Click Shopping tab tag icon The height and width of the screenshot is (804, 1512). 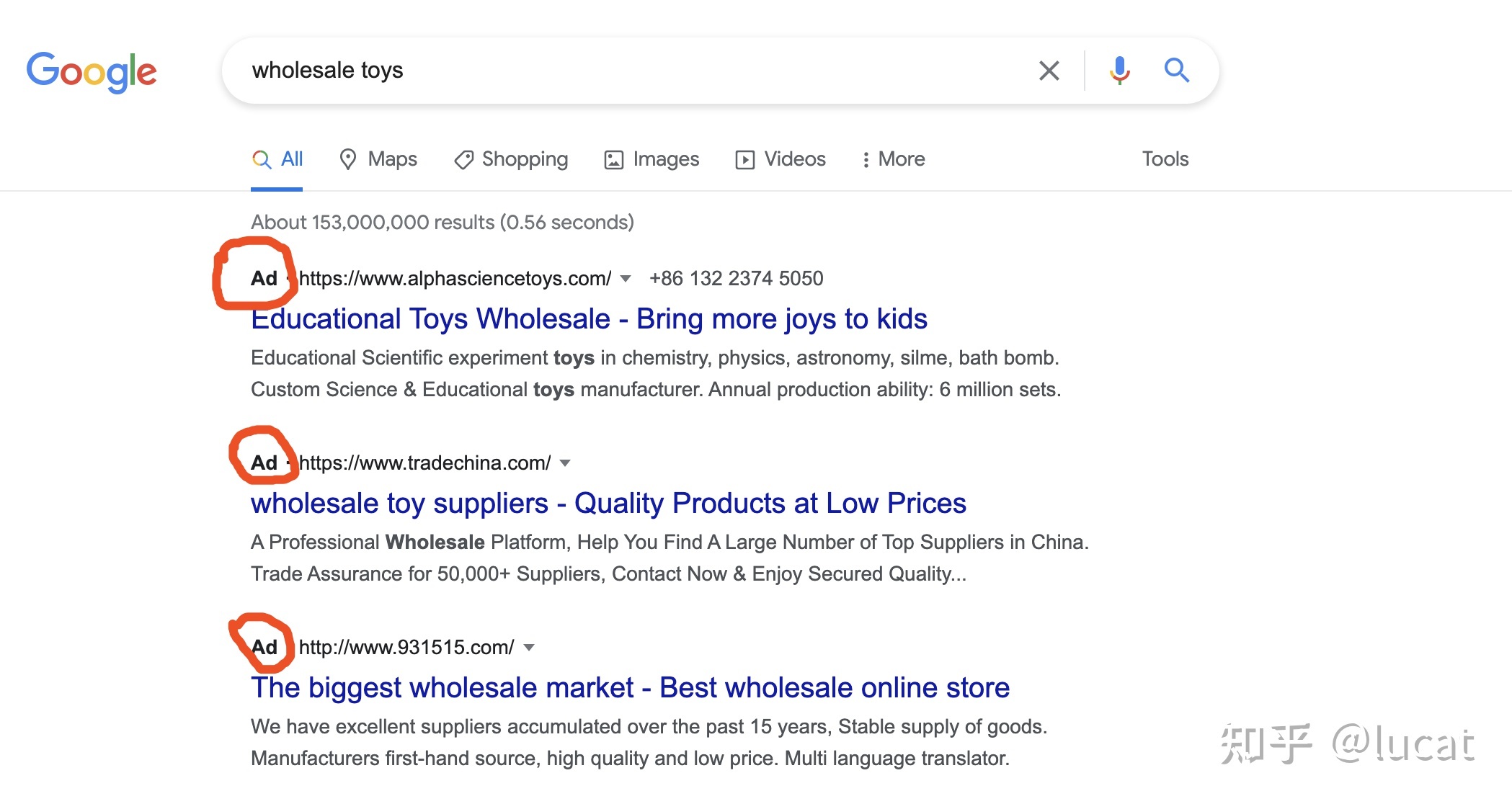pyautogui.click(x=463, y=160)
